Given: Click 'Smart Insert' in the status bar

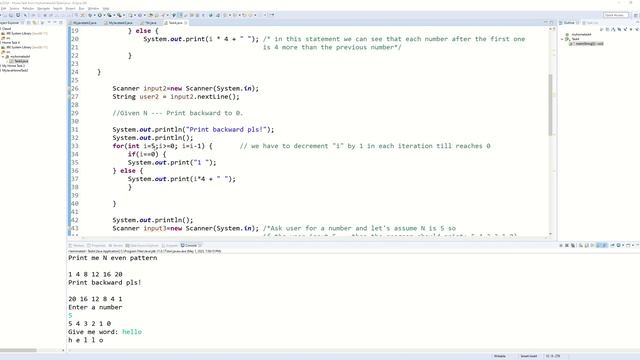Looking at the screenshot, I should (x=529, y=356).
